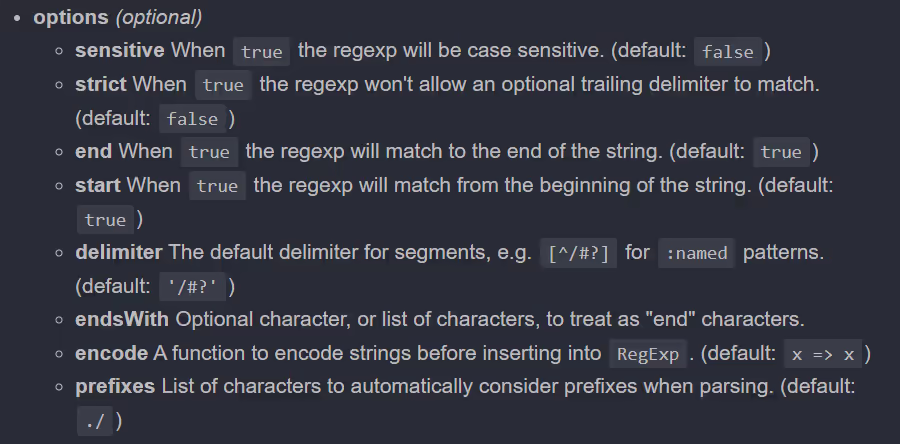Click the '[^/#?]' code snippet
This screenshot has height=444, width=900.
(579, 253)
